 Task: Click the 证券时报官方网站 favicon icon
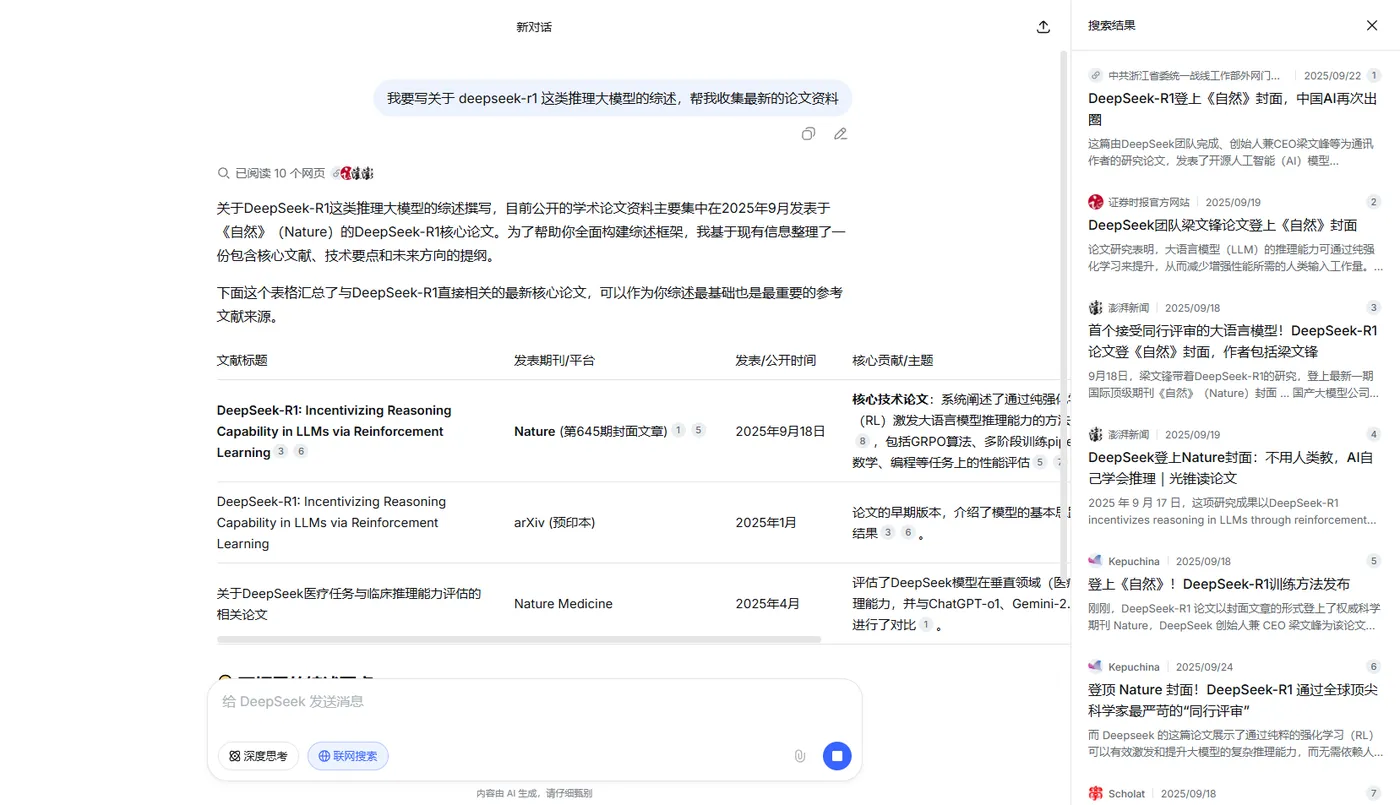click(1095, 201)
